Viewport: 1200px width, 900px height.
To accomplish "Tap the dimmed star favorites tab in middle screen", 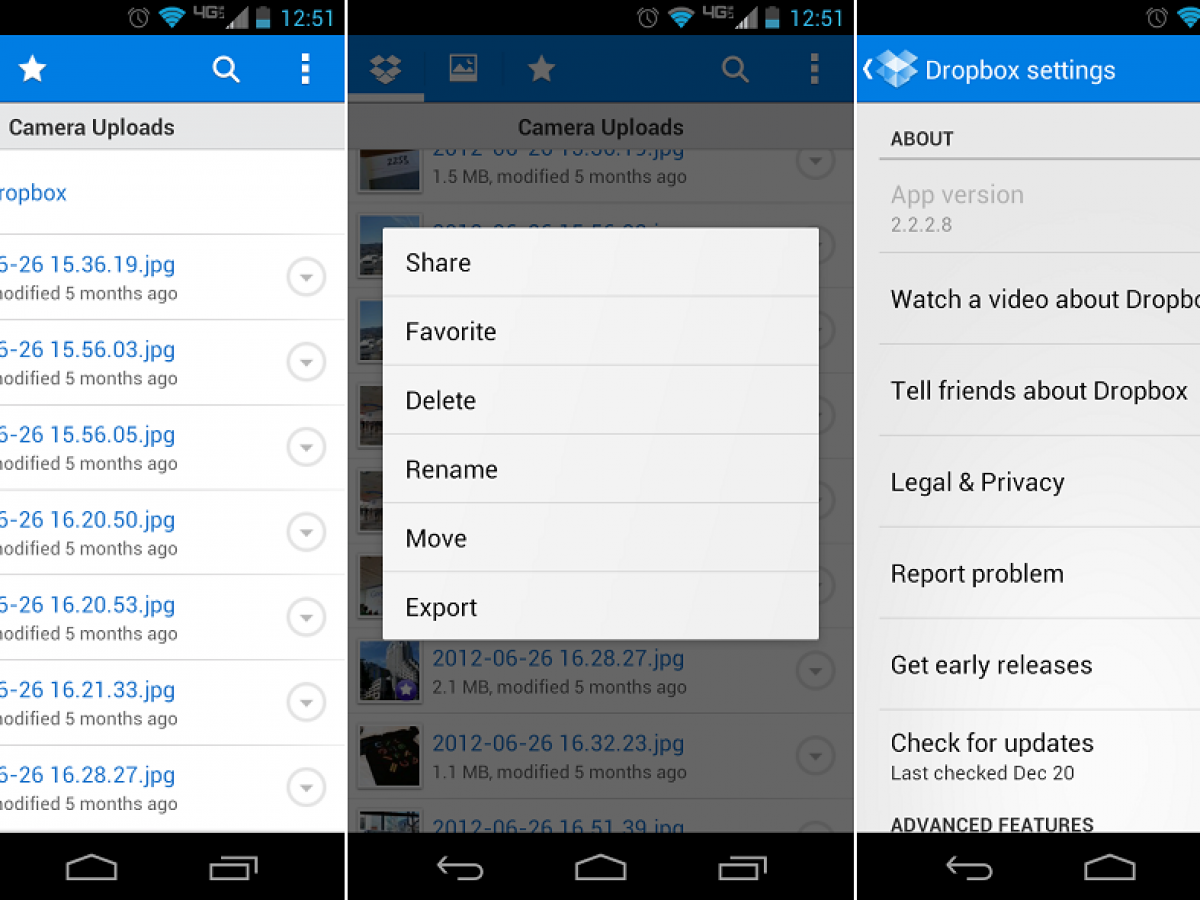I will pos(541,69).
